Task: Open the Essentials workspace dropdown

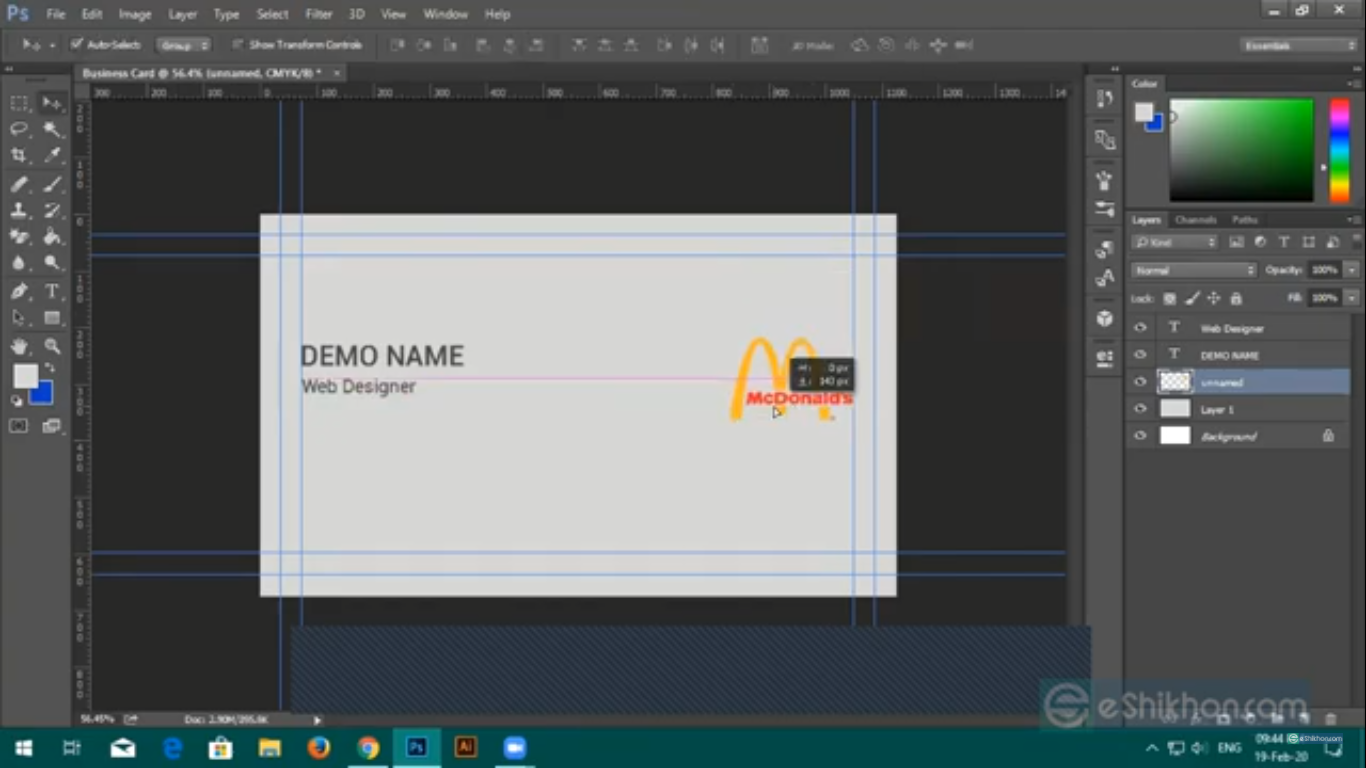Action: coord(1298,45)
